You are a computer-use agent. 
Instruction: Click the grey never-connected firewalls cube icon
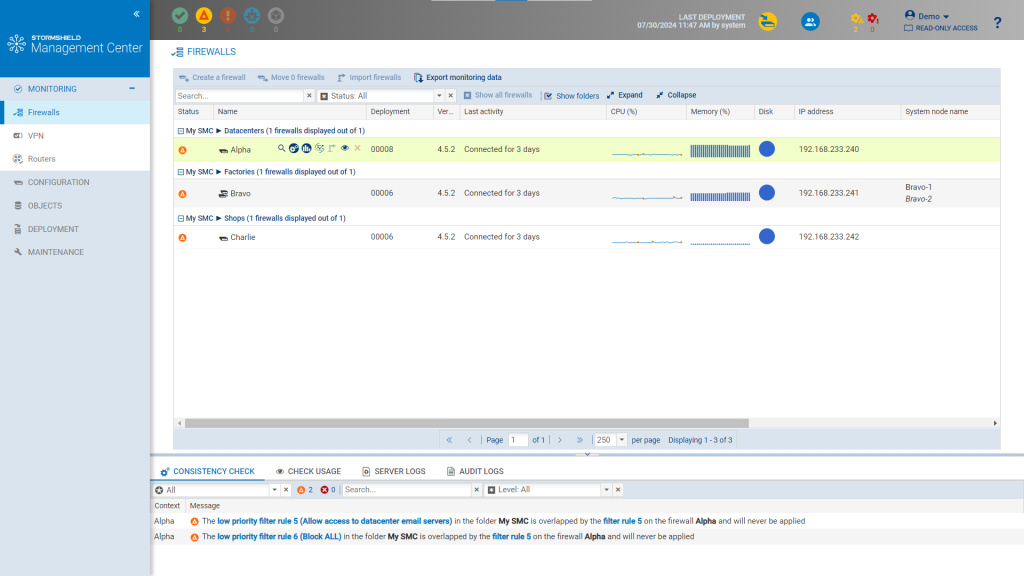tap(276, 16)
